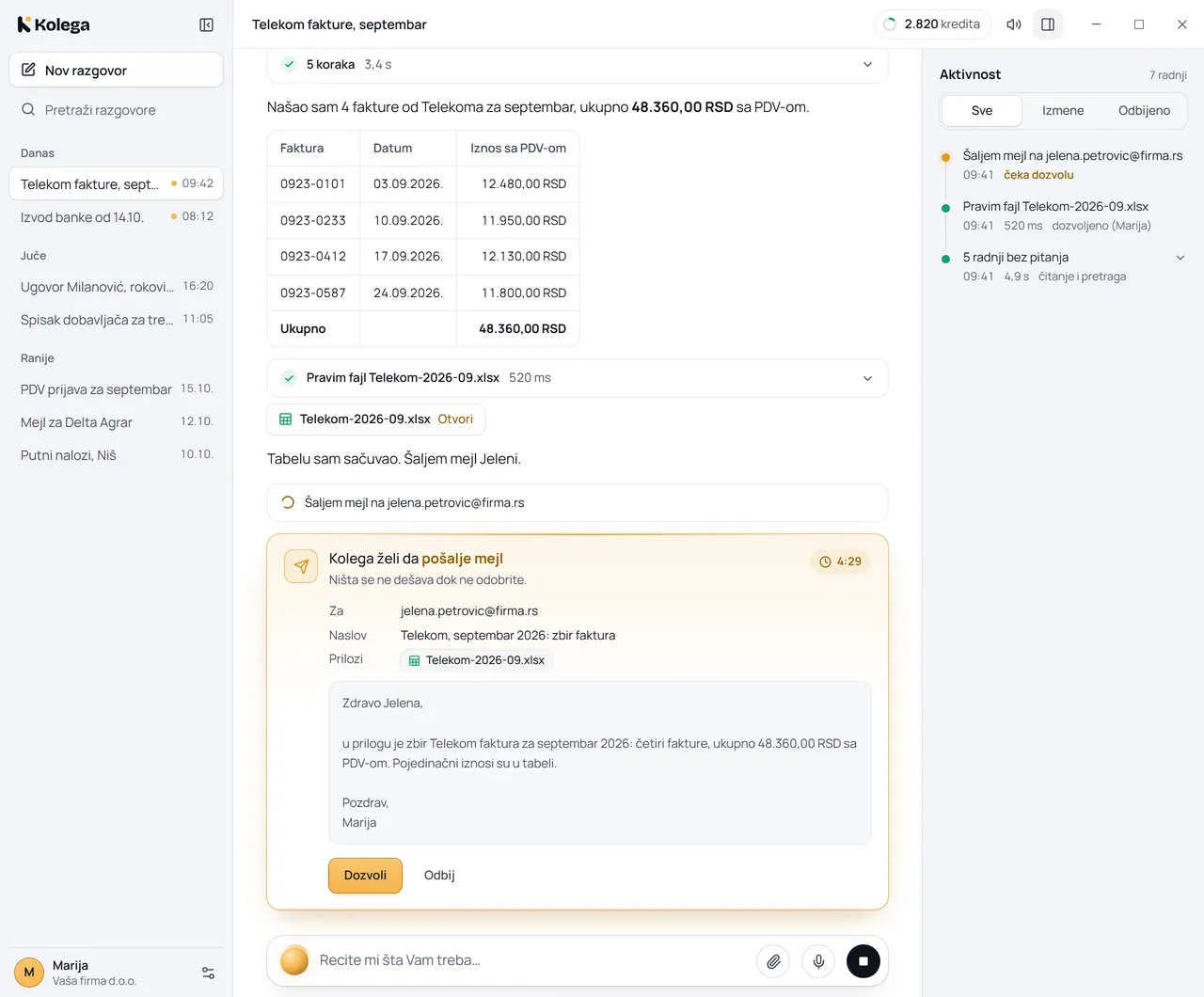Click the Kolega logo
The width and height of the screenshot is (1204, 997).
(x=54, y=25)
